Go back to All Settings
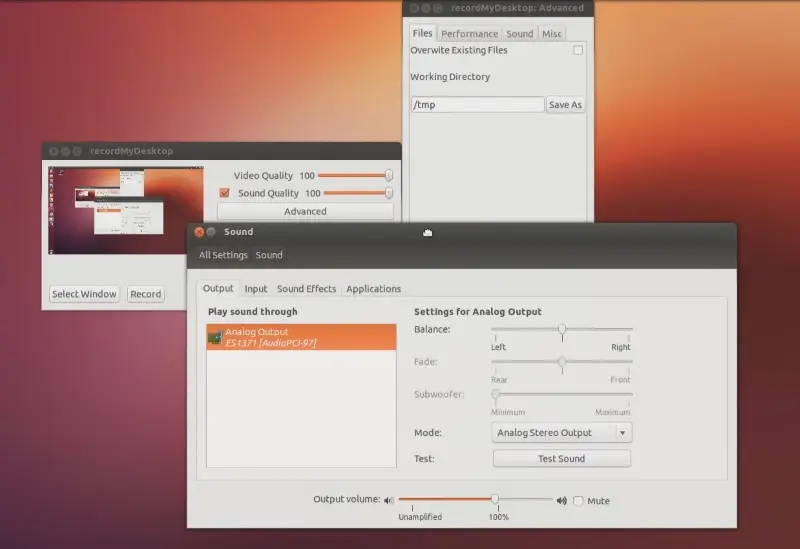The image size is (800, 549). coord(223,255)
